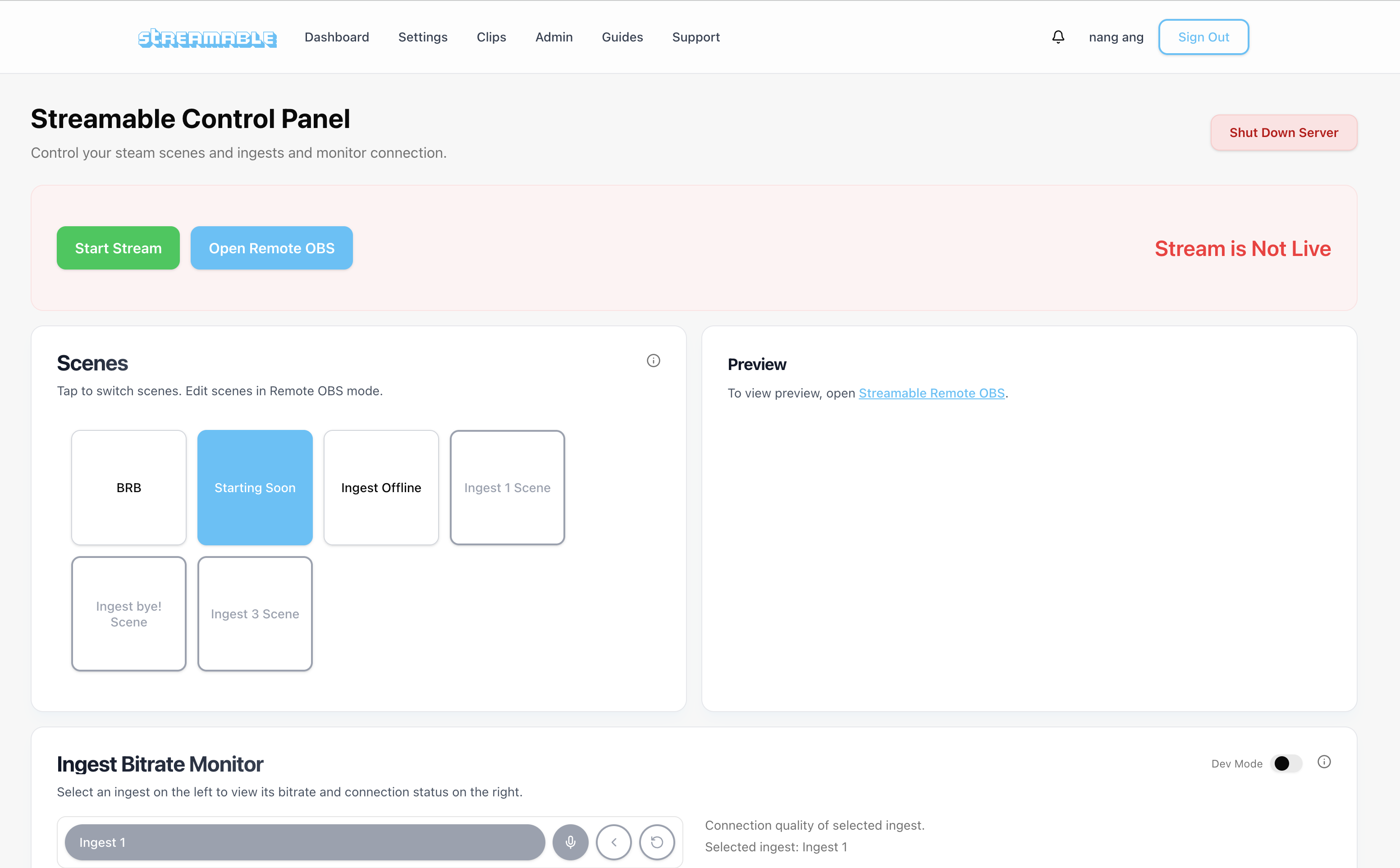Viewport: 1400px width, 868px height.
Task: Open the Dashboard menu item
Action: tap(336, 37)
